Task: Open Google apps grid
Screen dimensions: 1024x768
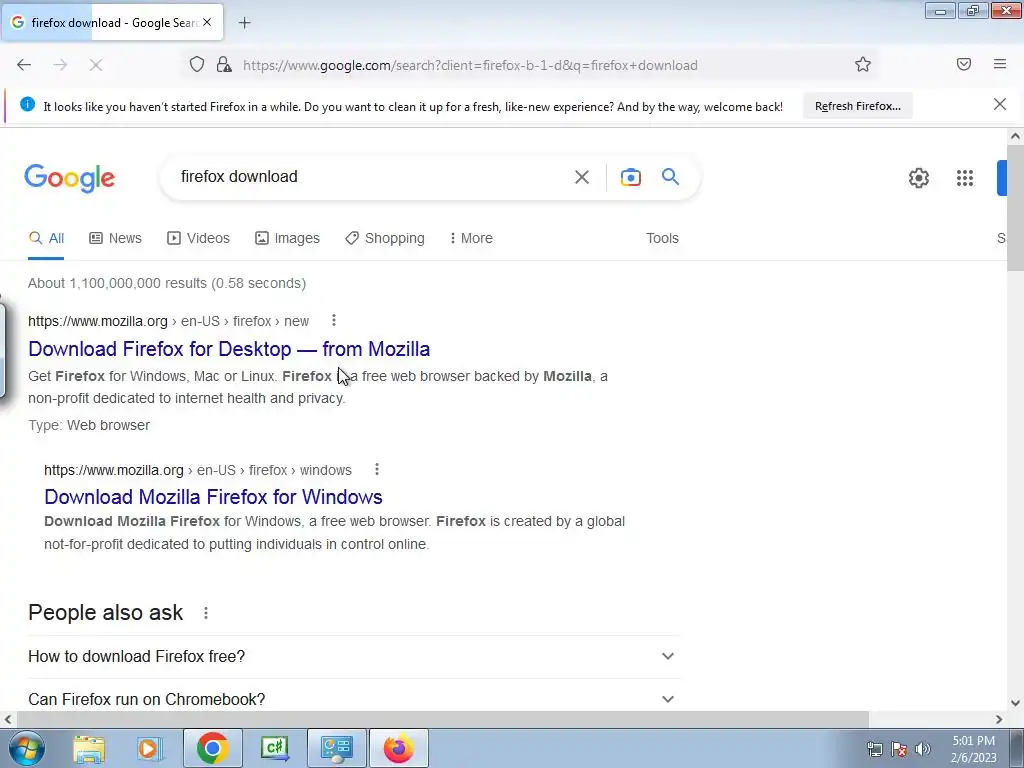Action: tap(965, 178)
